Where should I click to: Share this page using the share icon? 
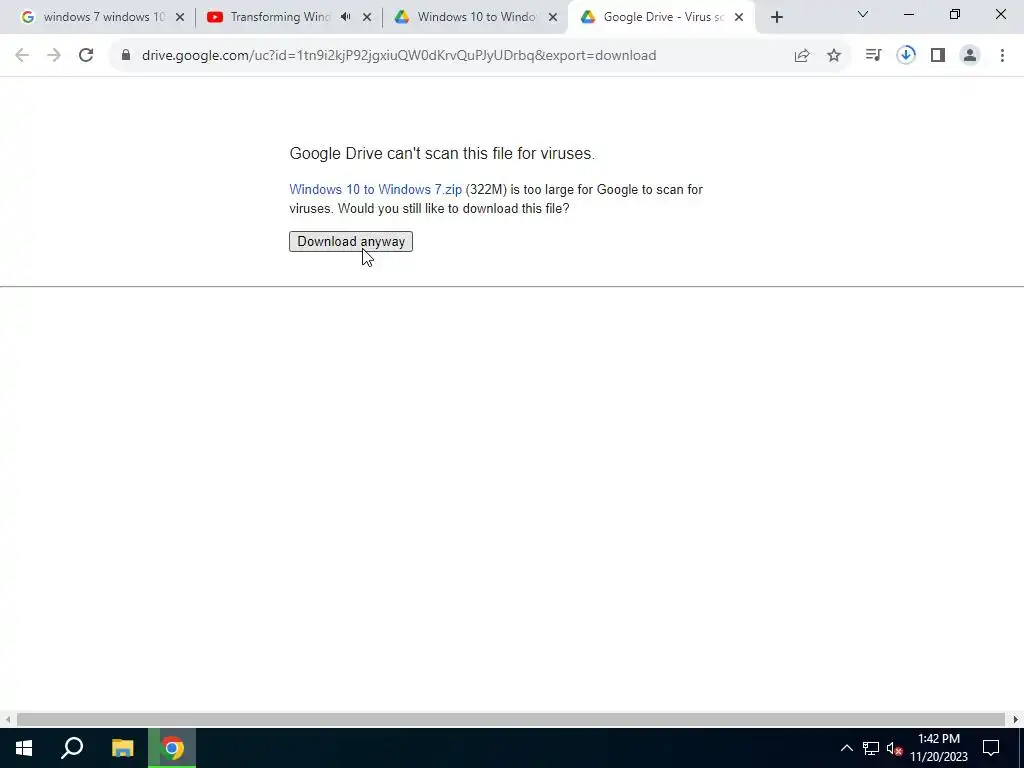[802, 56]
